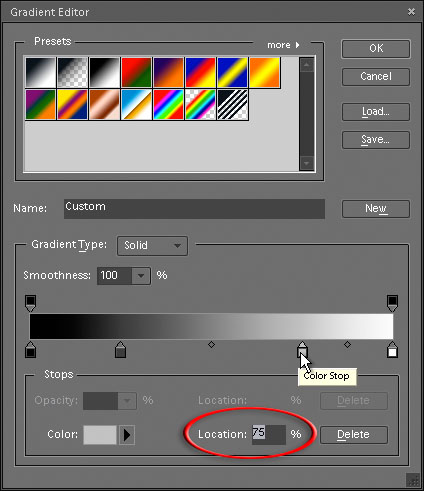Choose the Chrome gradient preset

[x=137, y=104]
